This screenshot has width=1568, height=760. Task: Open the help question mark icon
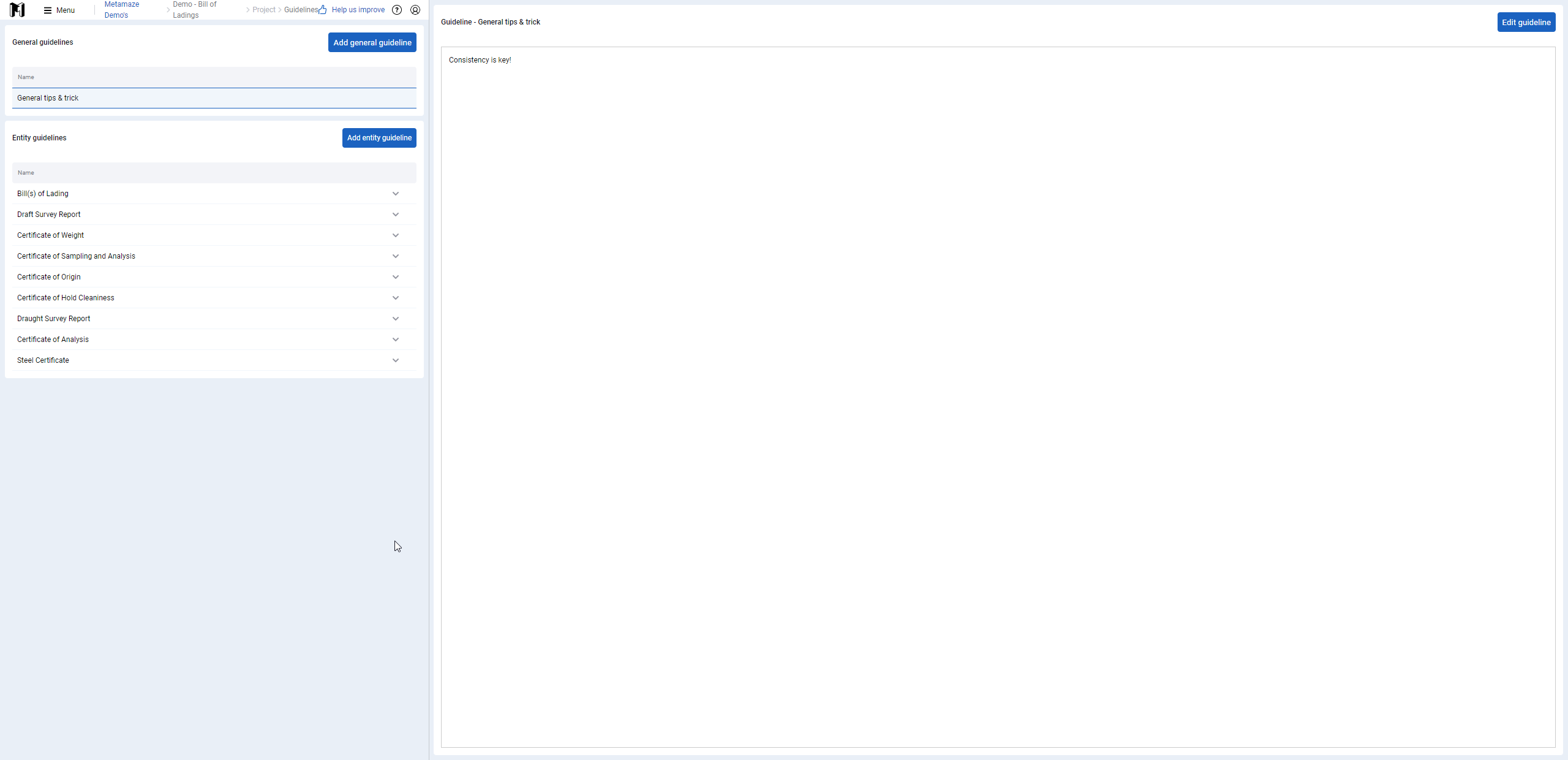[397, 10]
